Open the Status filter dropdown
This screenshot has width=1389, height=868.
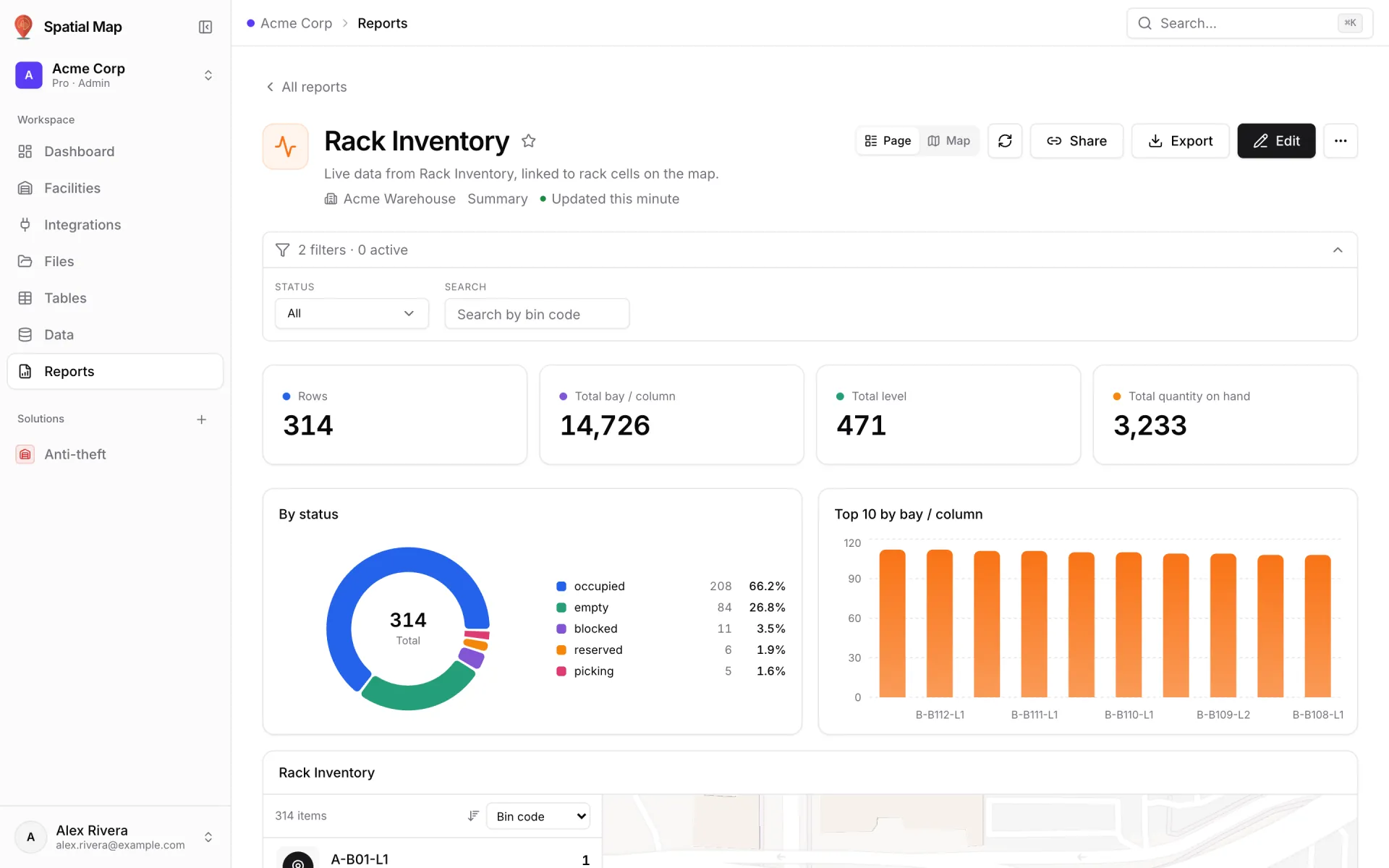pos(352,313)
